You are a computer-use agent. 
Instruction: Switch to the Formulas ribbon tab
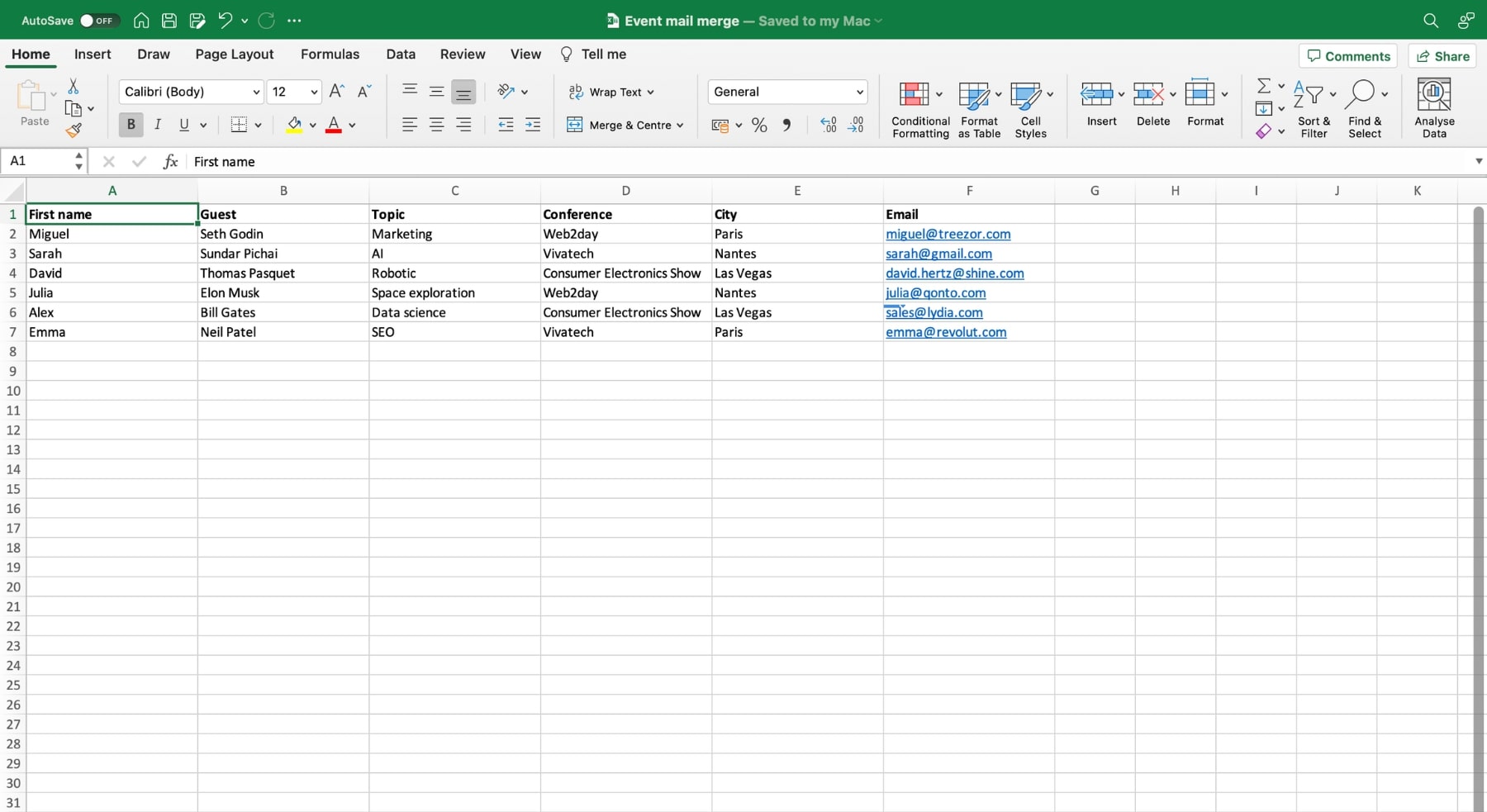[330, 54]
